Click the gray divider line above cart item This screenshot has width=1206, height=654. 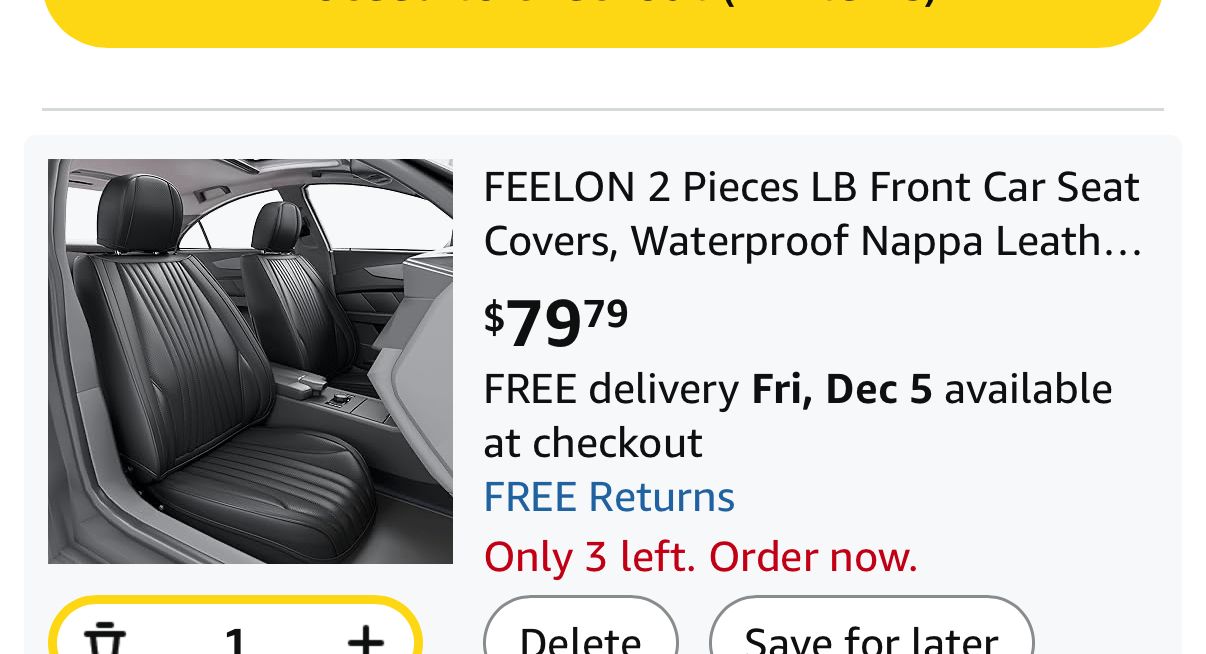tap(603, 108)
